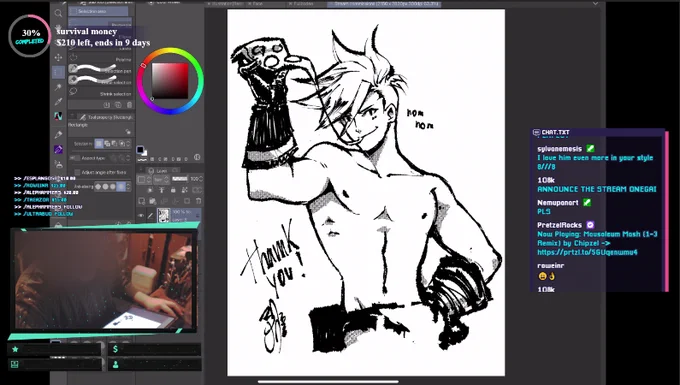
Task: Open the Selection mode stepper arrows
Action: coord(129,144)
